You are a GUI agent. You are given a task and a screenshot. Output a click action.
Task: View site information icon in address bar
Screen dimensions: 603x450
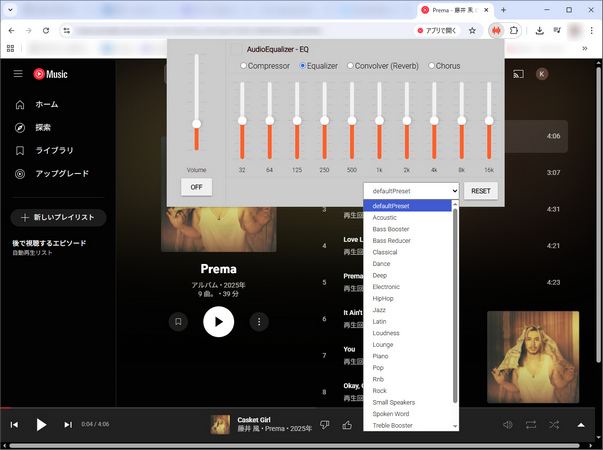[x=67, y=30]
